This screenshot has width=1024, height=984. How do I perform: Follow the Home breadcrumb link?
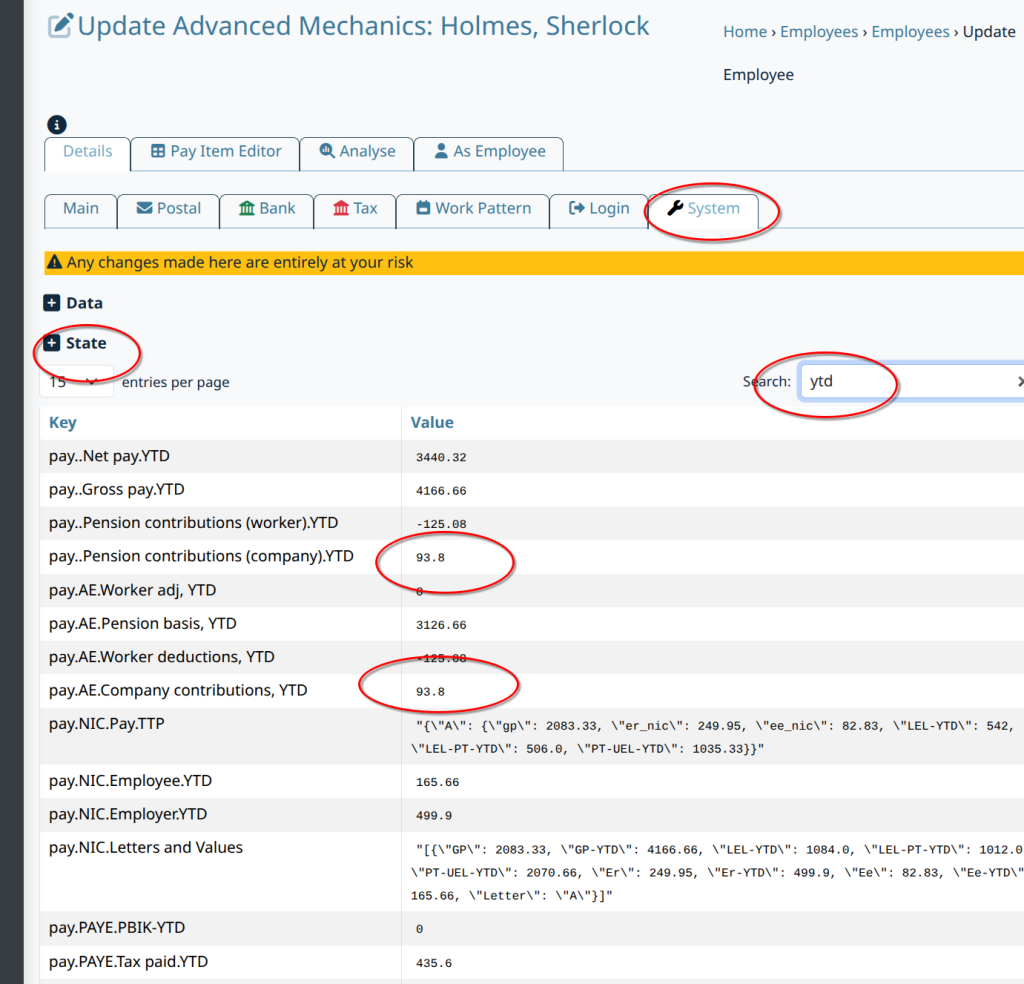point(744,32)
